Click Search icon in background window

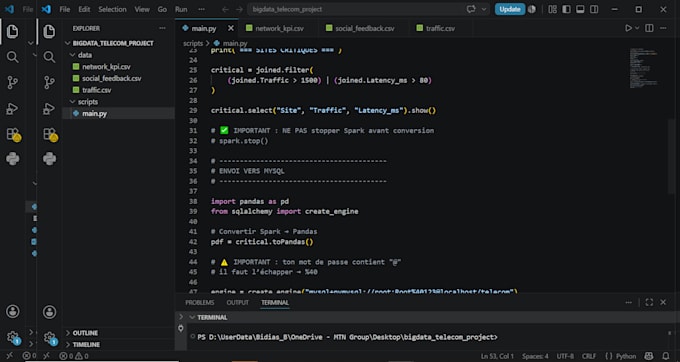(12, 57)
